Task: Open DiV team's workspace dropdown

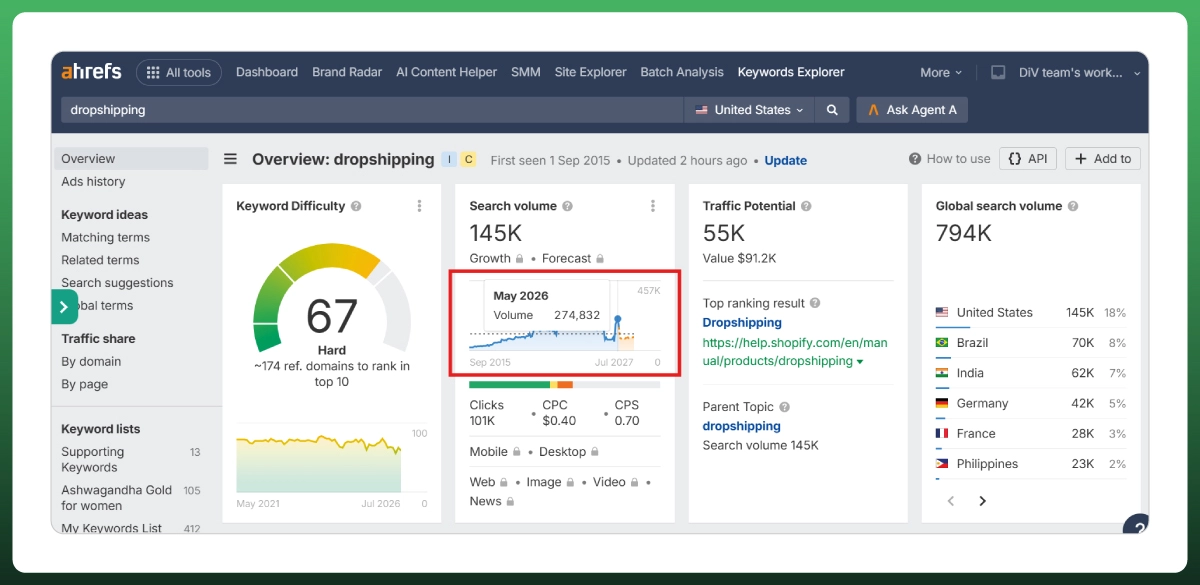Action: tap(1080, 72)
